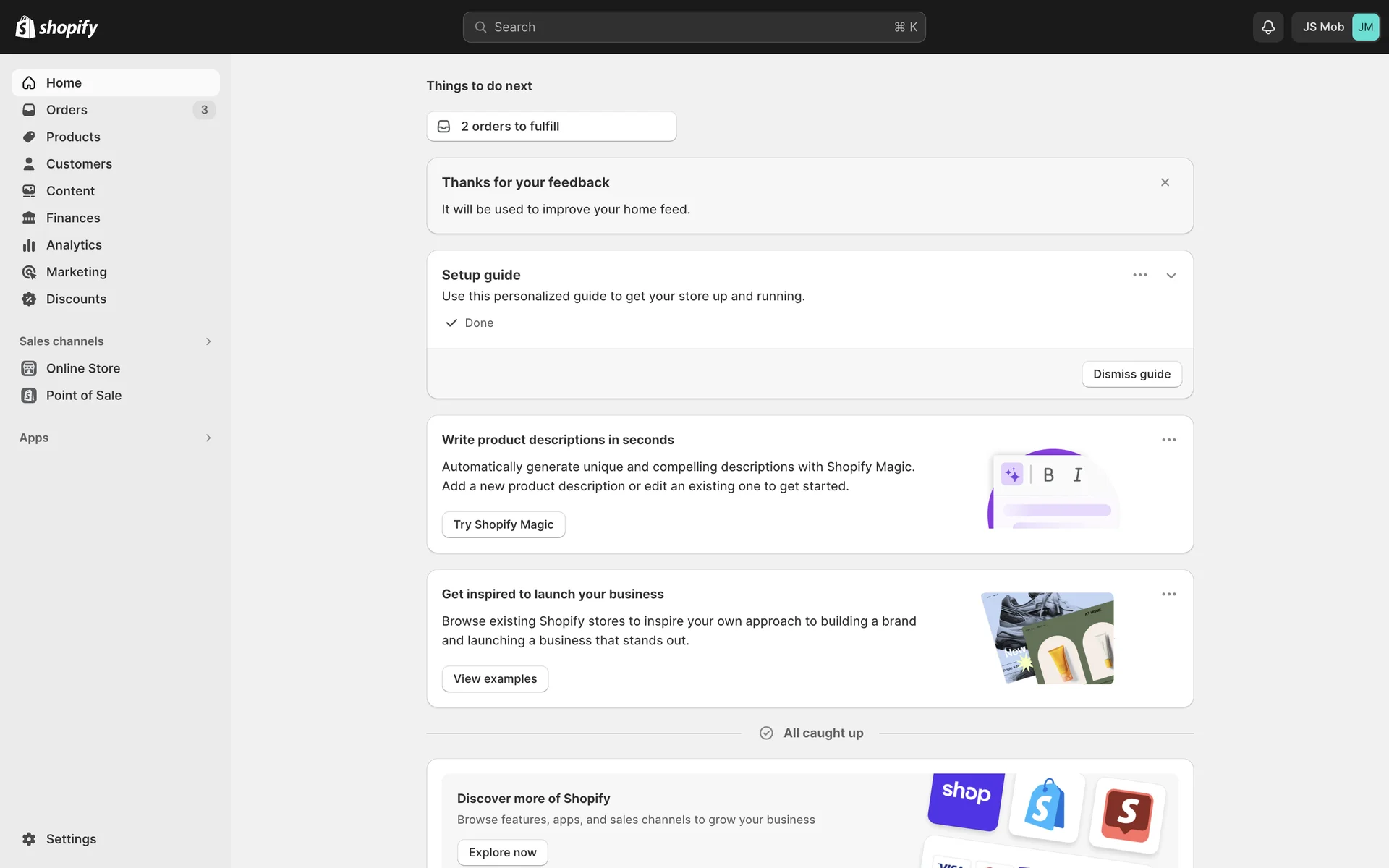The image size is (1389, 868).
Task: Click the Shopify logo in top bar
Action: click(56, 27)
